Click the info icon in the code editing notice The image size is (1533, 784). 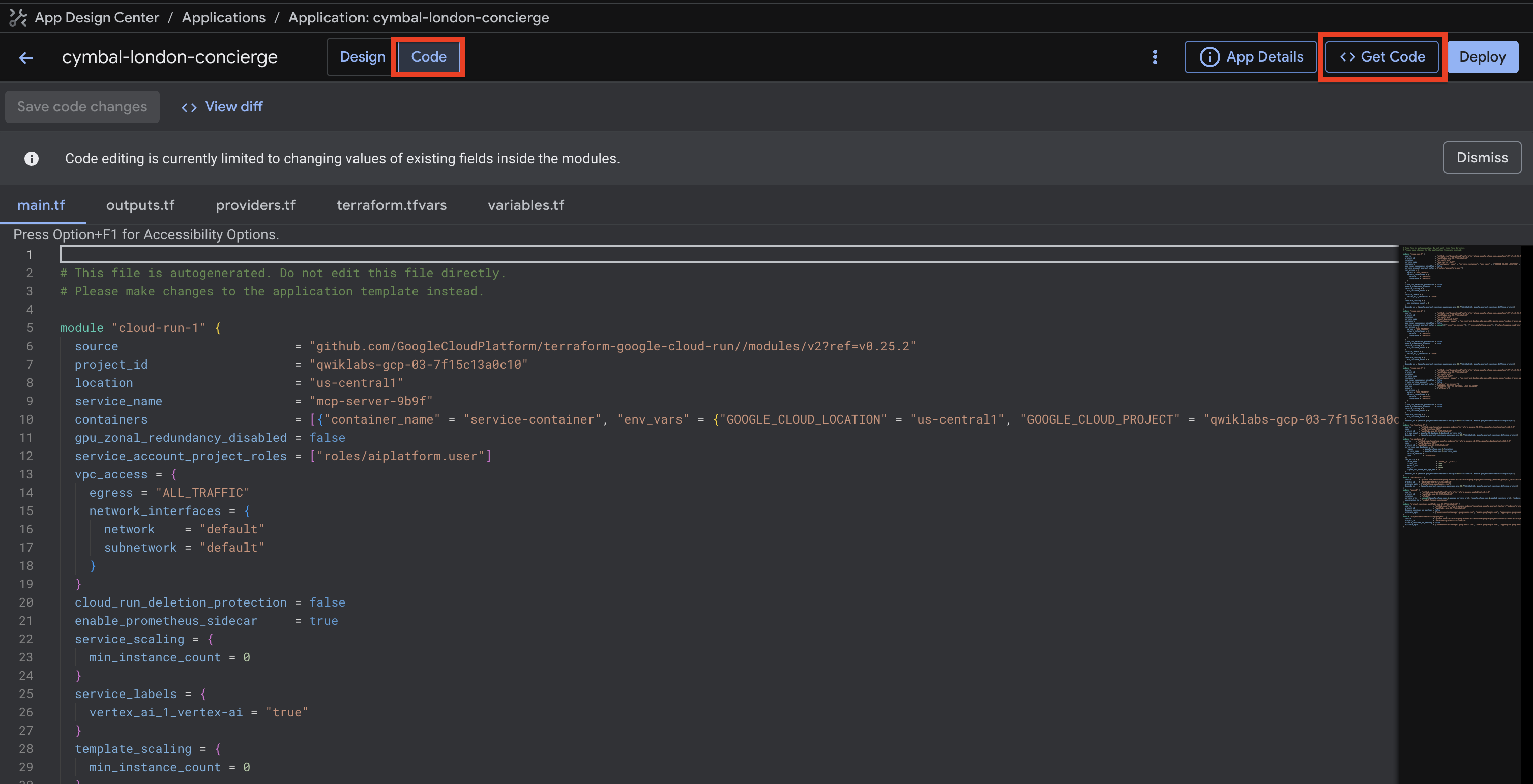[x=32, y=158]
